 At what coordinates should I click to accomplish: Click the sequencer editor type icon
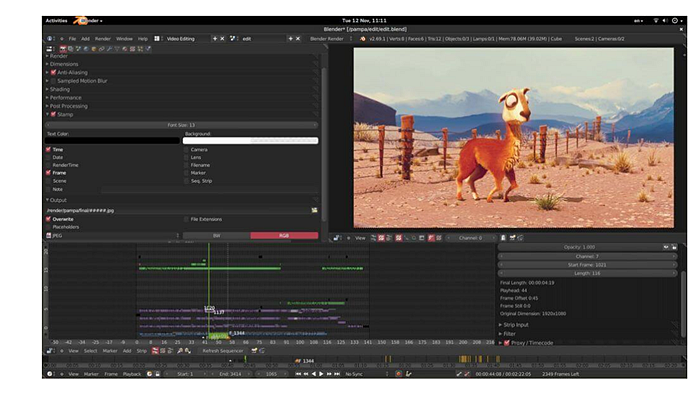coord(50,351)
